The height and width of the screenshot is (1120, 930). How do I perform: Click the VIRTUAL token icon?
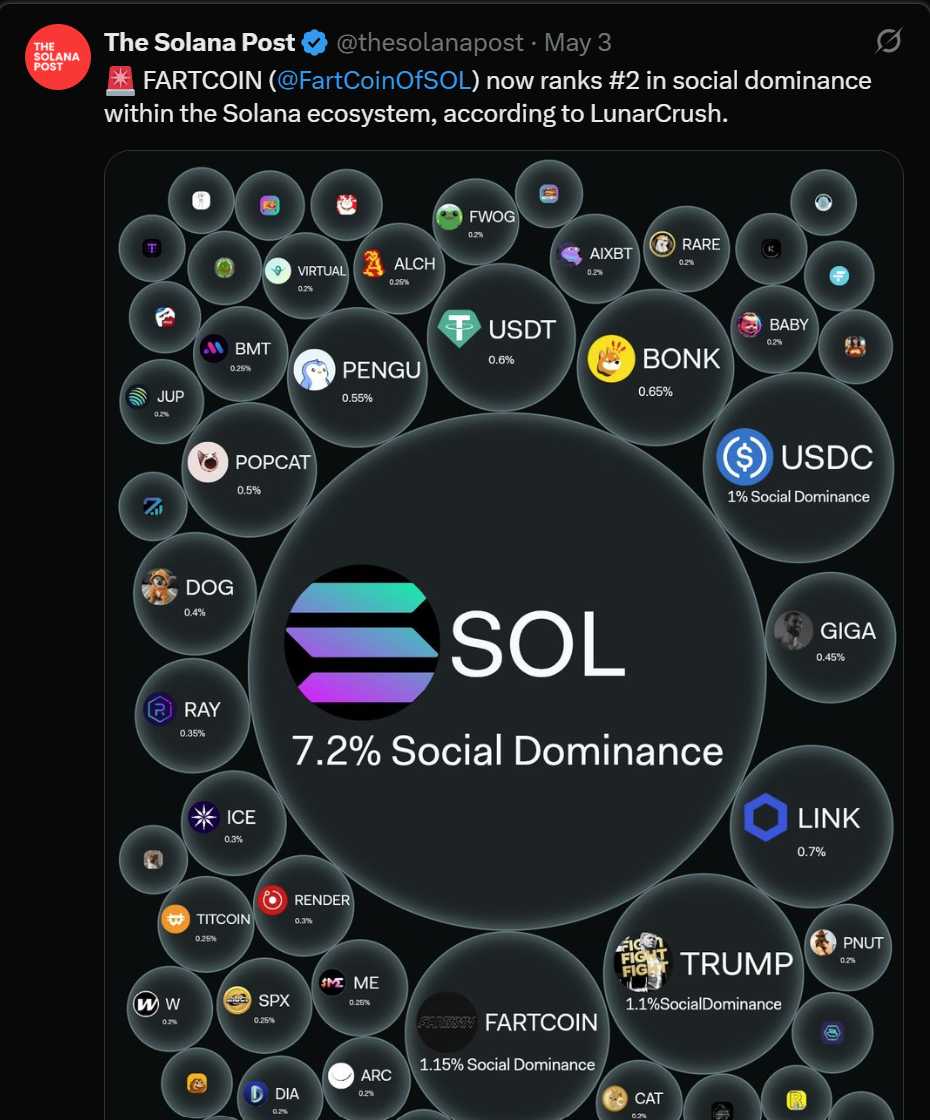pos(278,271)
